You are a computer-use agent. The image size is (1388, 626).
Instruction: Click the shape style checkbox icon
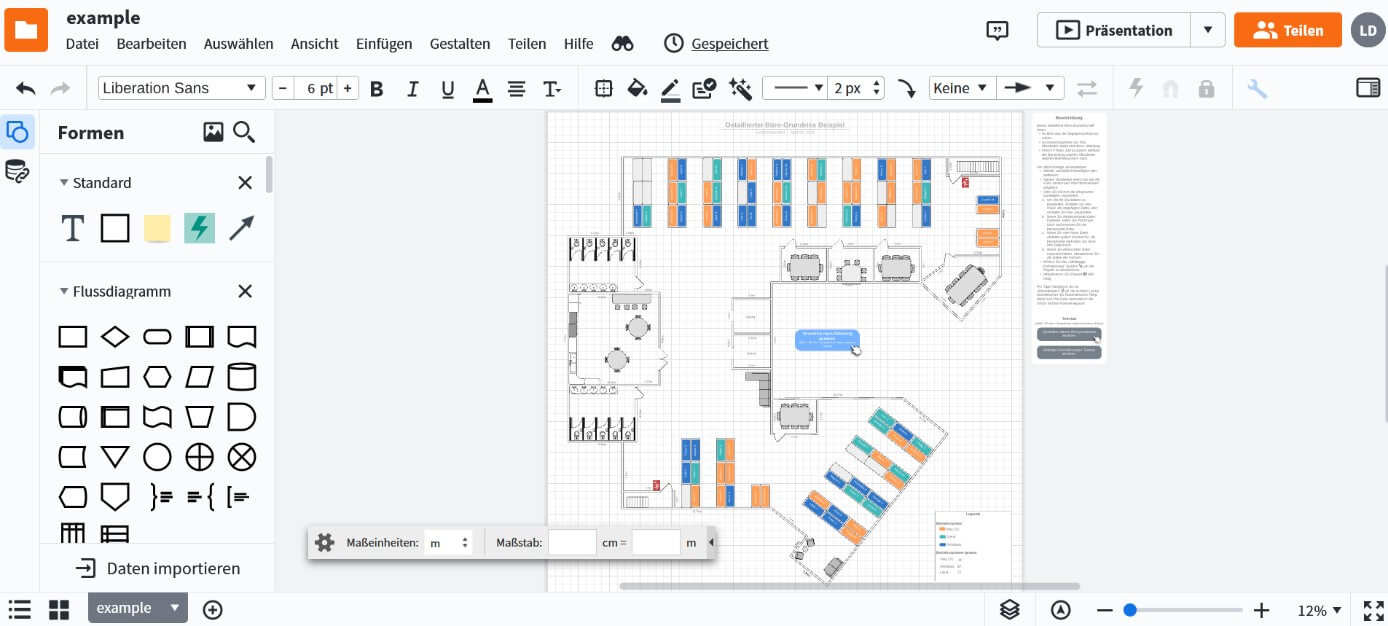[x=704, y=89]
